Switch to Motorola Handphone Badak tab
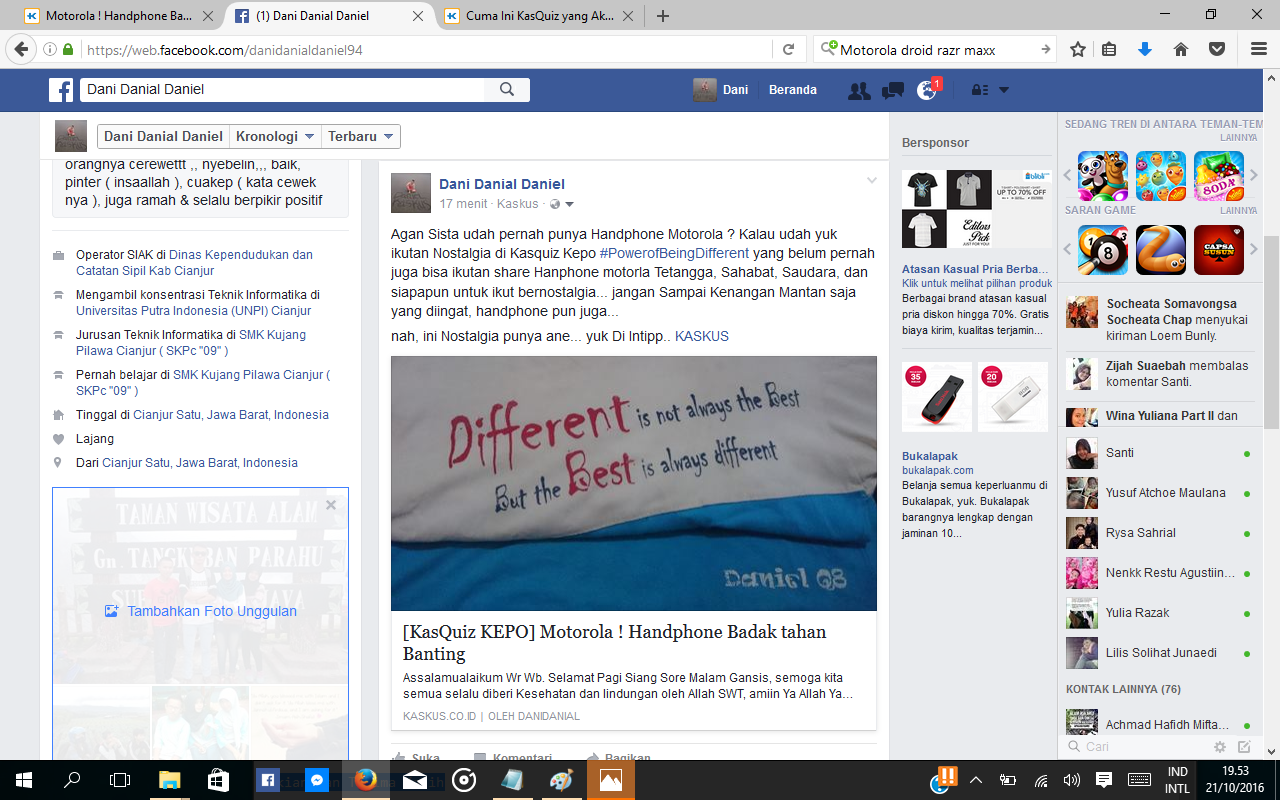 (x=118, y=16)
